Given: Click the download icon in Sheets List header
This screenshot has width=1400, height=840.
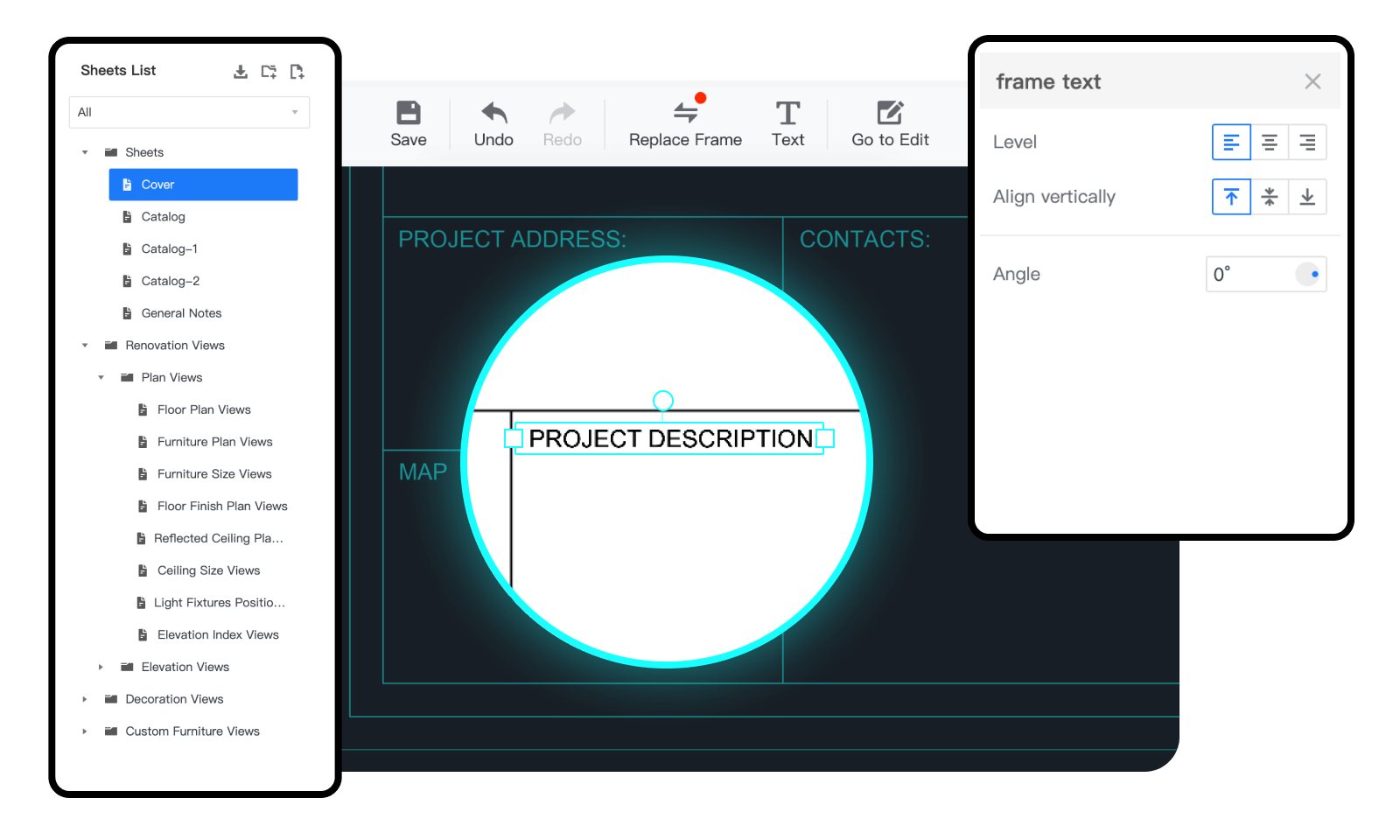Looking at the screenshot, I should click(x=241, y=72).
